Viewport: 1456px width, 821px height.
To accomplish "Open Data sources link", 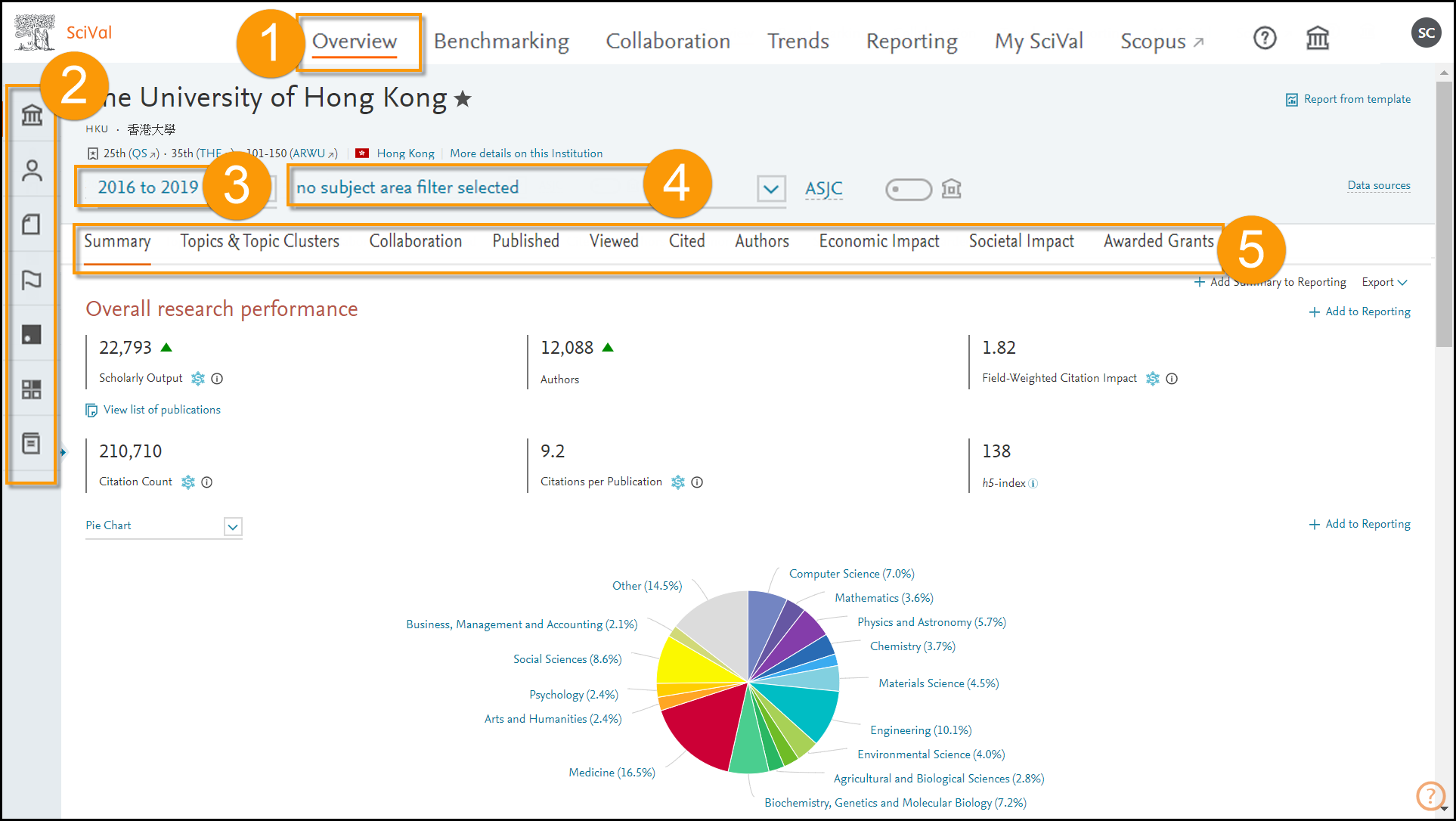I will click(1379, 186).
